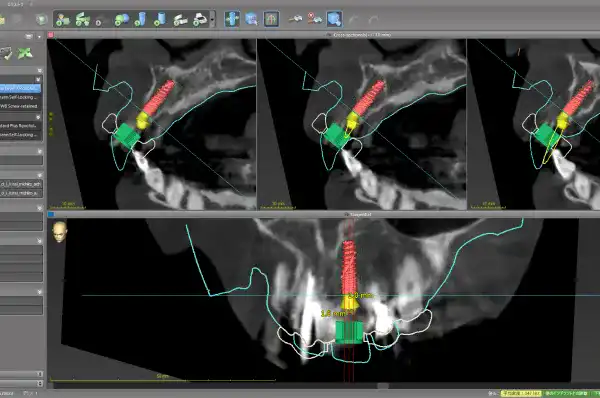Viewport: 600px width, 398px height.
Task: Select the highlighted implant alignment arrows icon
Action: tap(232, 19)
